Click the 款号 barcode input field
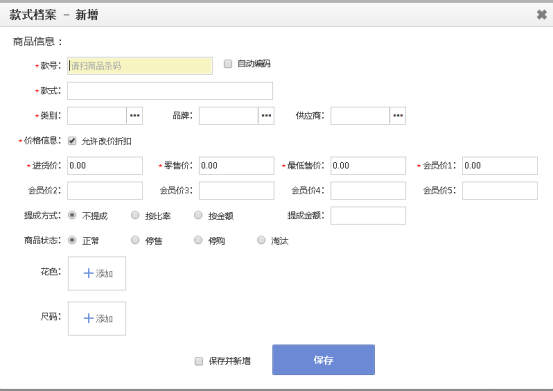The width and height of the screenshot is (553, 391). tap(140, 66)
